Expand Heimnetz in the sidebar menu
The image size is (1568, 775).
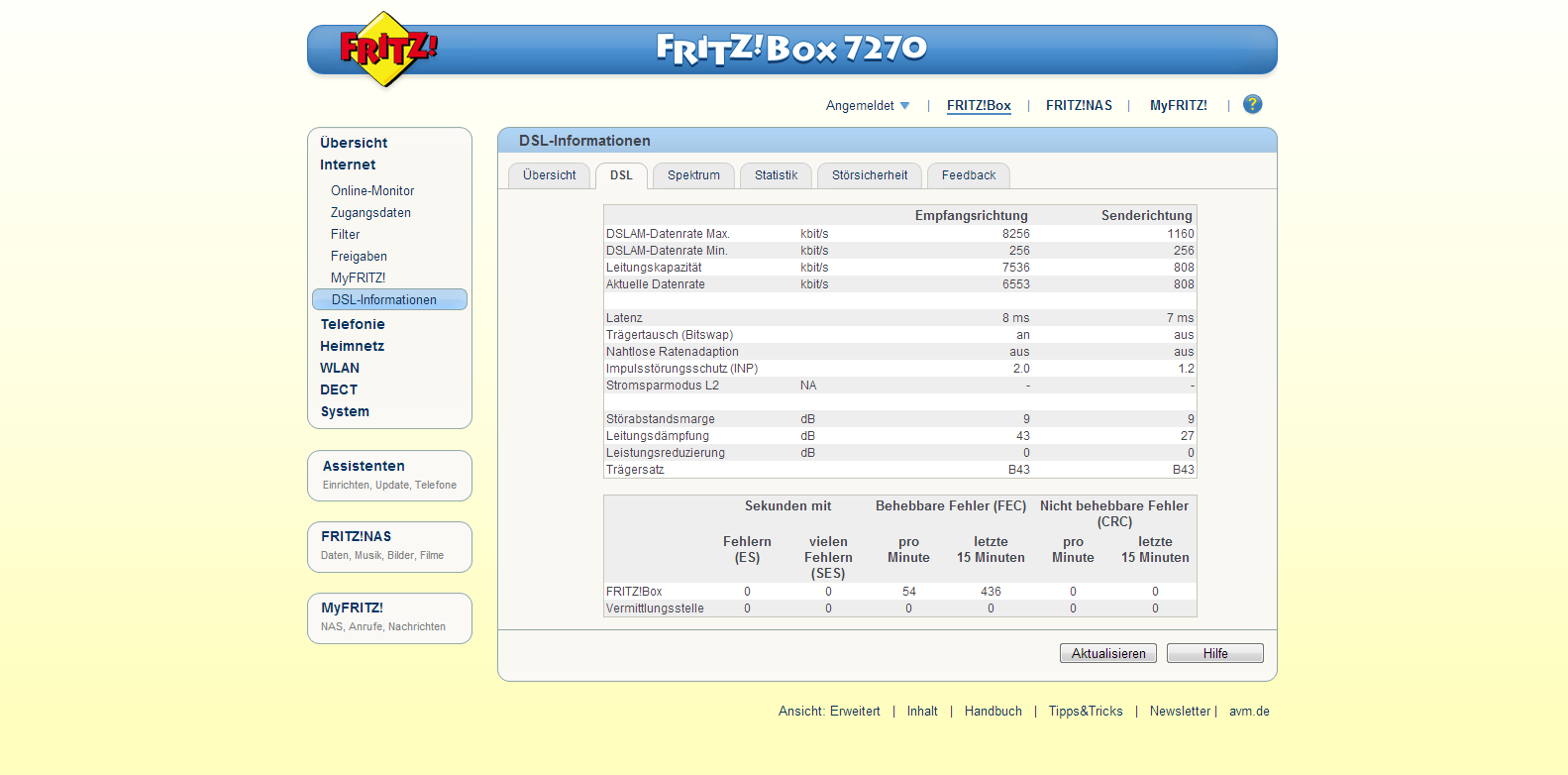click(352, 346)
